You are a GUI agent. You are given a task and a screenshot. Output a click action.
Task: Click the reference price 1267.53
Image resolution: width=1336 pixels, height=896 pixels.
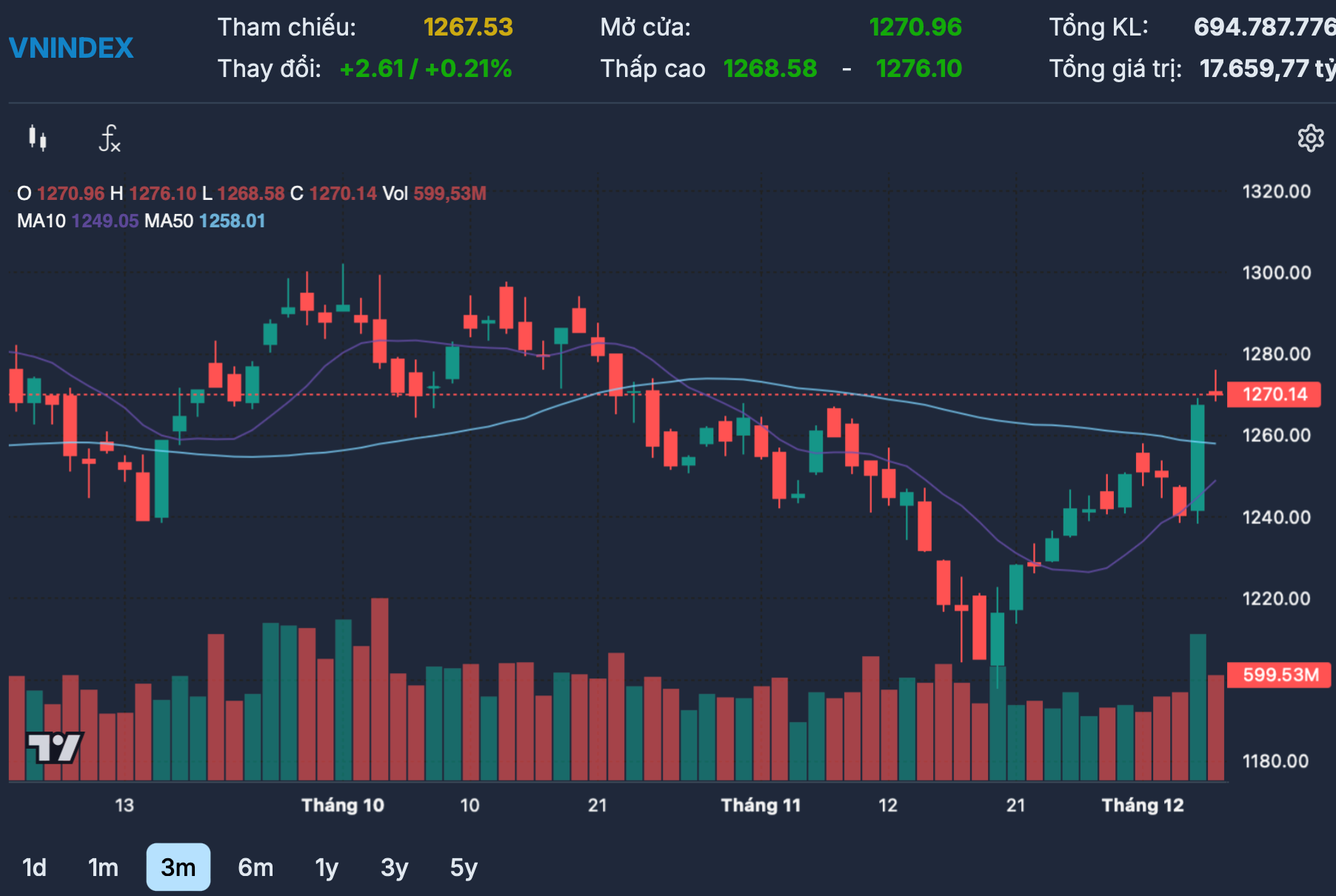coord(468,27)
